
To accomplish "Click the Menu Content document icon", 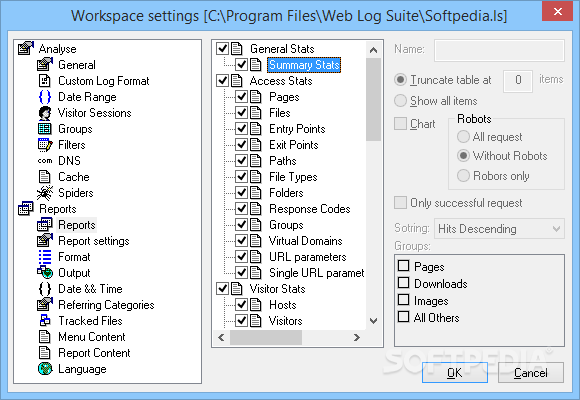I will coord(45,337).
